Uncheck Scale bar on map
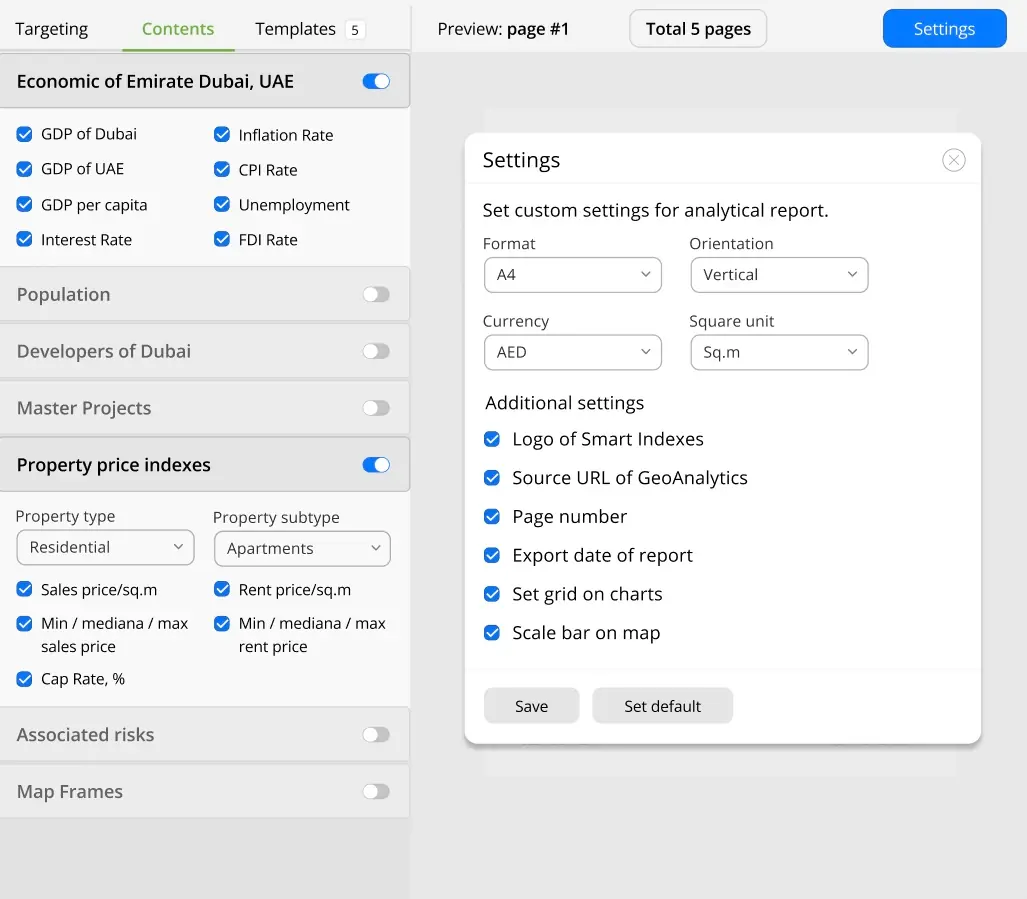 click(x=492, y=633)
